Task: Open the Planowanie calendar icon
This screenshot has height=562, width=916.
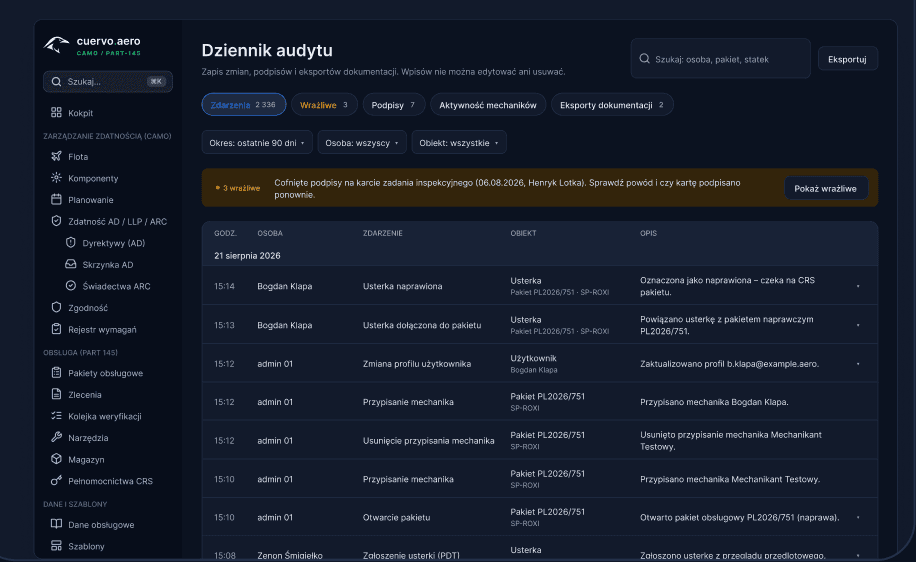Action: pos(56,199)
